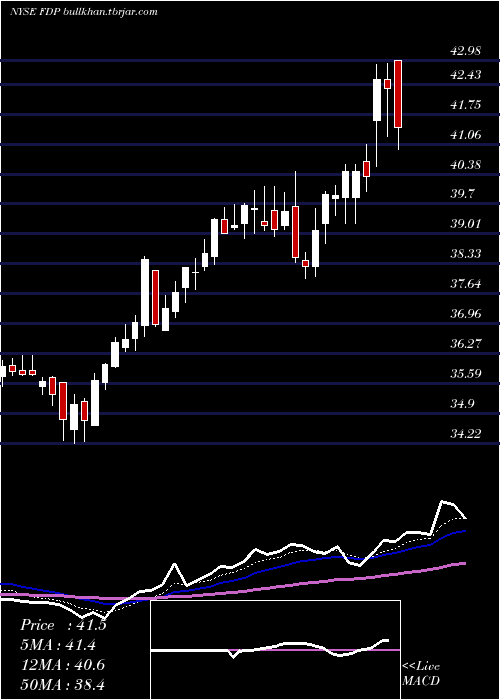Click the 37.64 price axis label
The image size is (500, 700).
[x=466, y=284]
